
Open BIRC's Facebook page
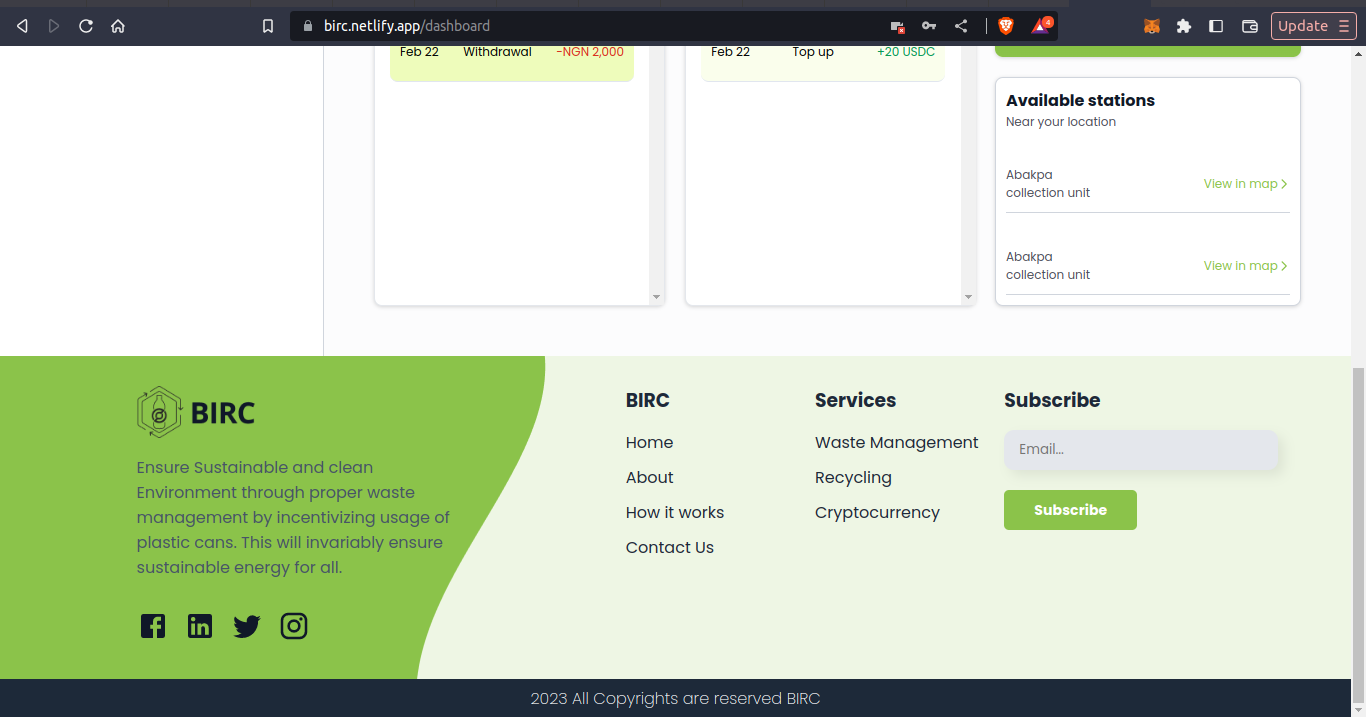(x=152, y=626)
